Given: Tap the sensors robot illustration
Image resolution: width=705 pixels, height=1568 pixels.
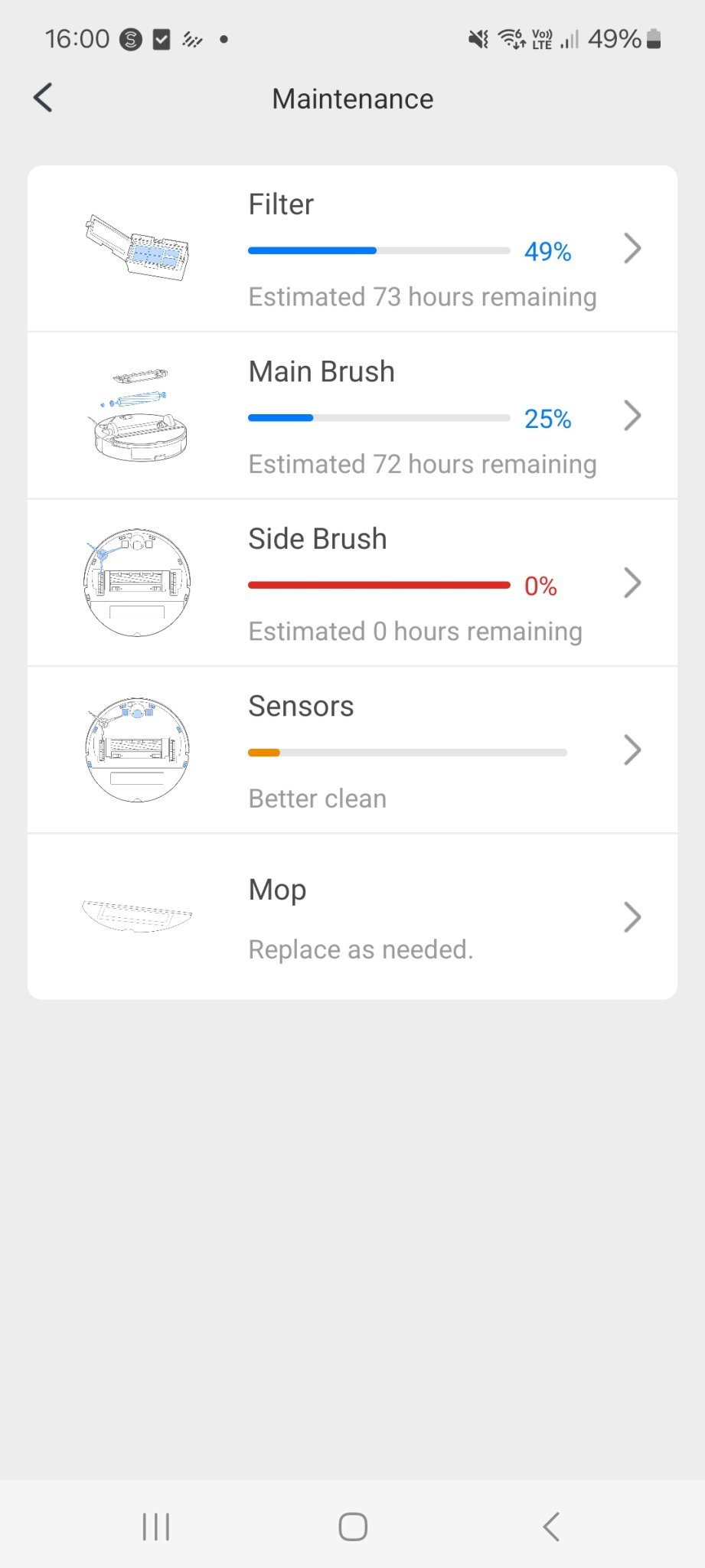Looking at the screenshot, I should pyautogui.click(x=138, y=750).
